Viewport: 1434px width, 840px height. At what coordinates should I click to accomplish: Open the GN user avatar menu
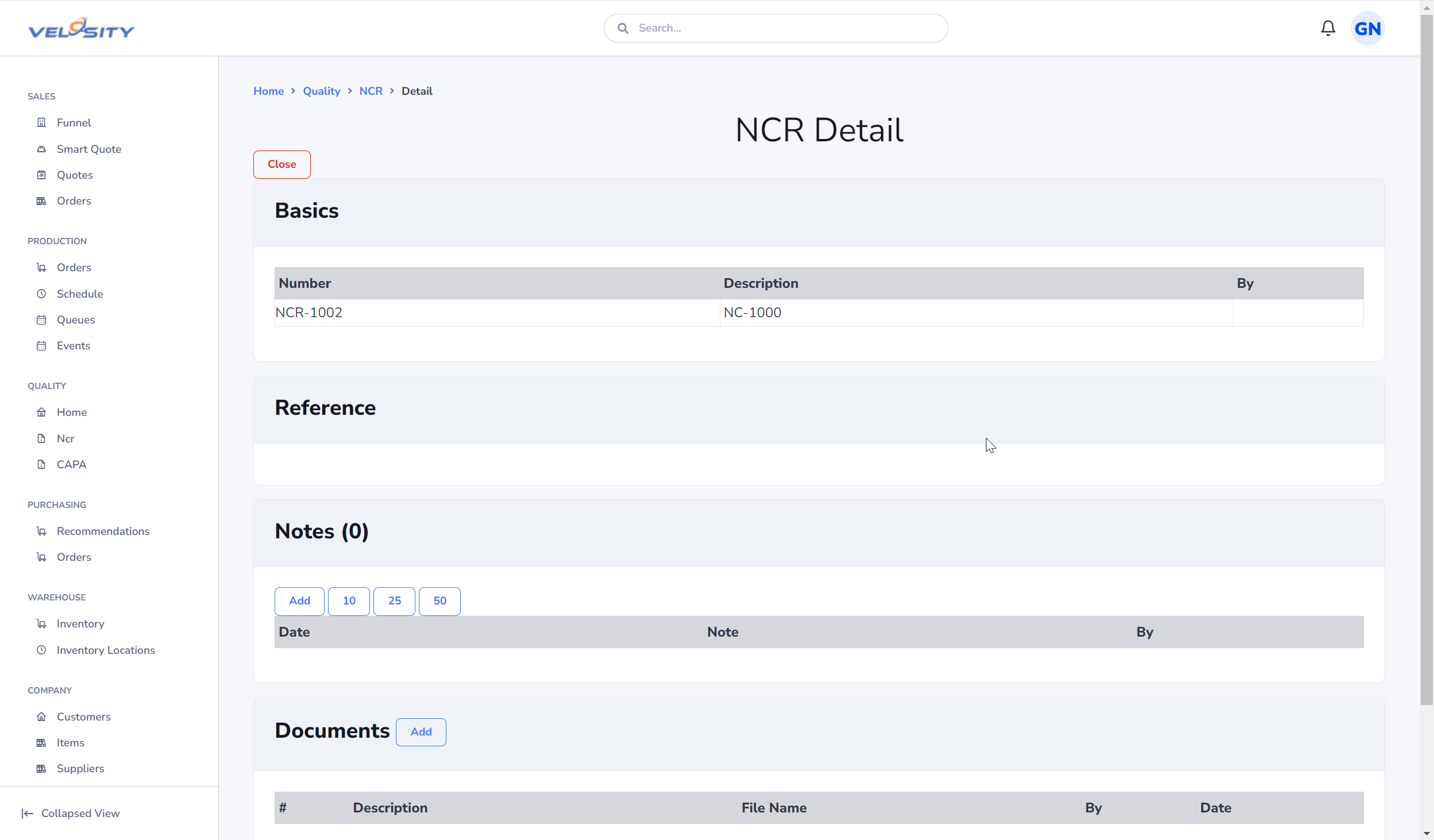pos(1367,28)
